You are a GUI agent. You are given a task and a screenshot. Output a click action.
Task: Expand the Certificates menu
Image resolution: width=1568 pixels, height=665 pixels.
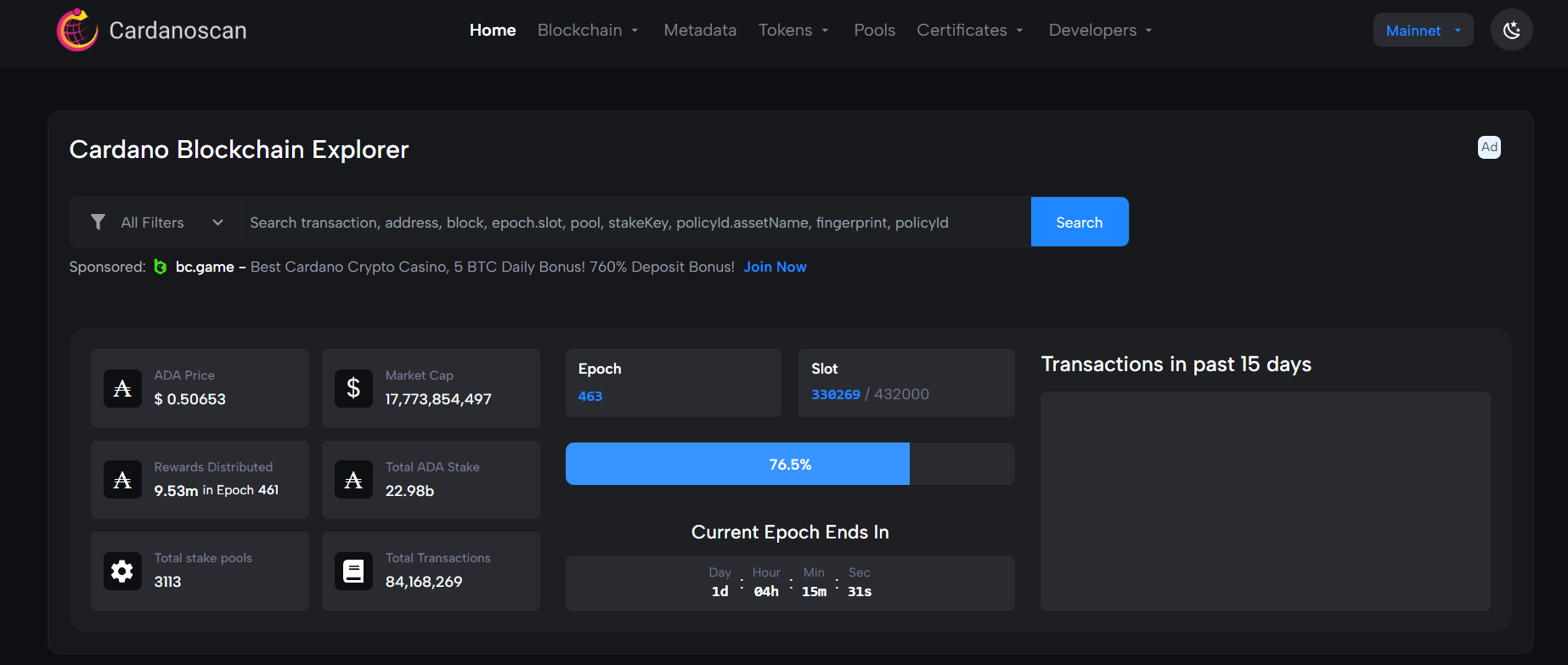click(x=970, y=31)
